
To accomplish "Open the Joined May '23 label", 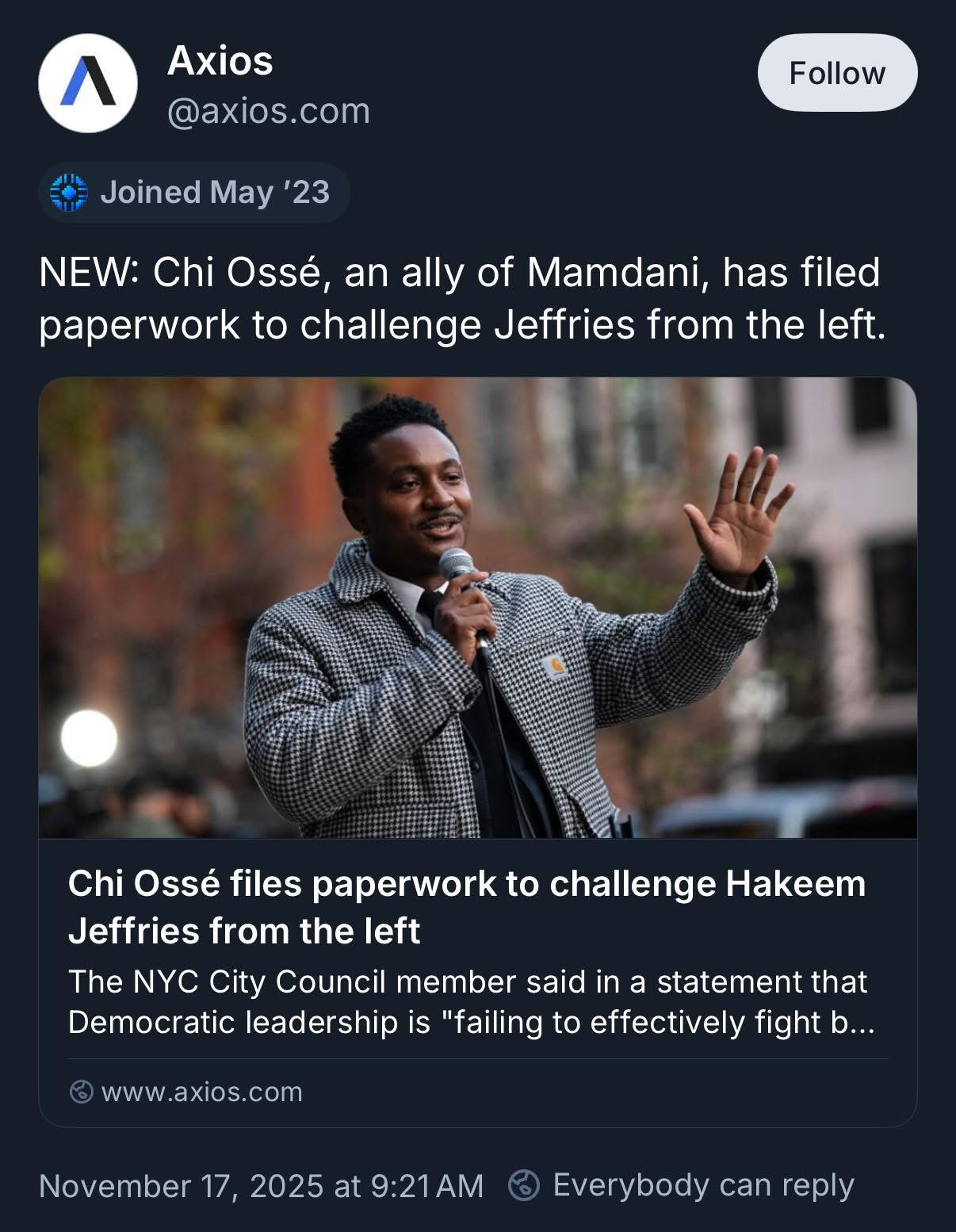I will point(215,193).
